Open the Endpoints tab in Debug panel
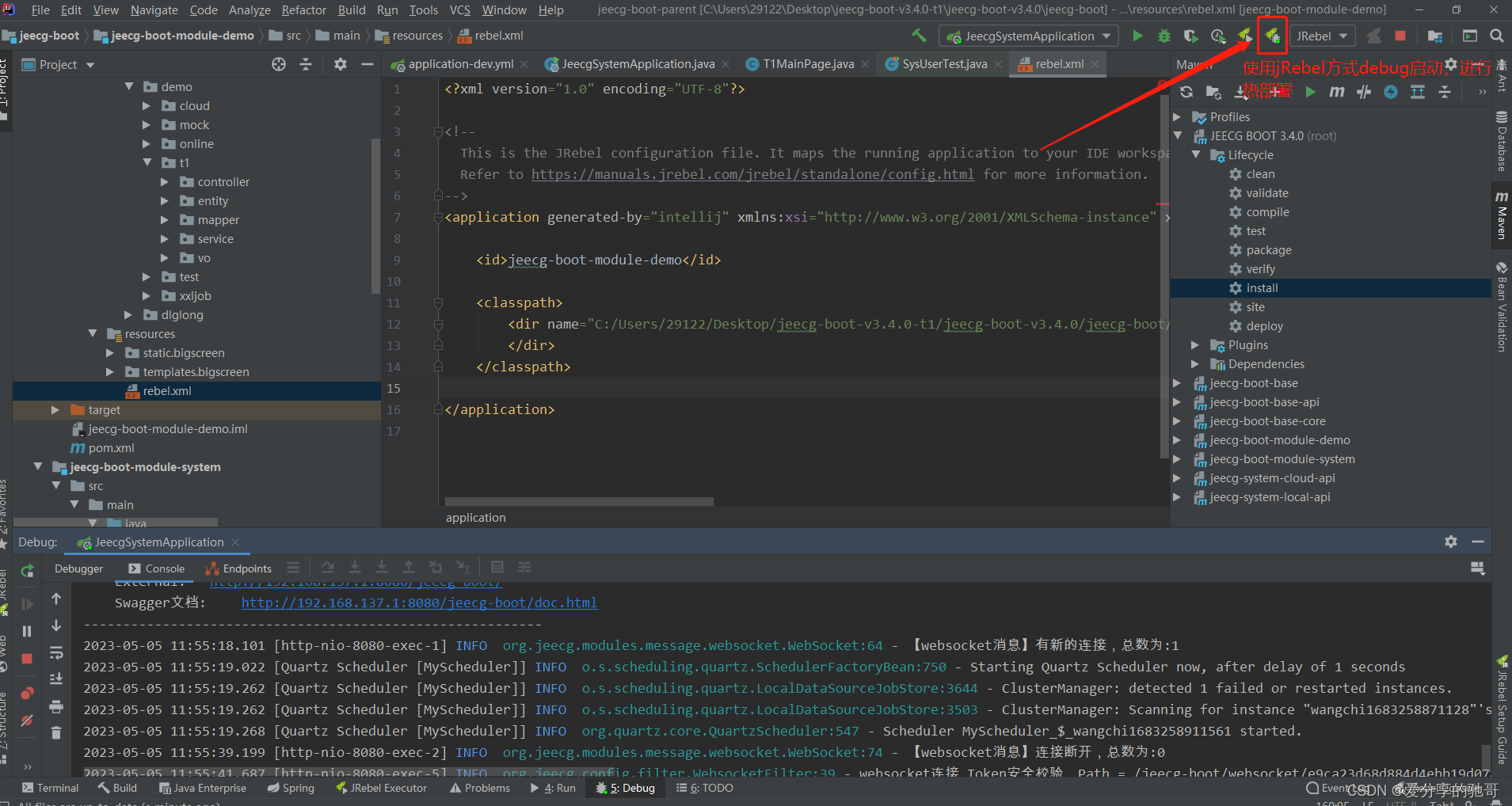Screen dimensions: 1512x806 (x=238, y=568)
